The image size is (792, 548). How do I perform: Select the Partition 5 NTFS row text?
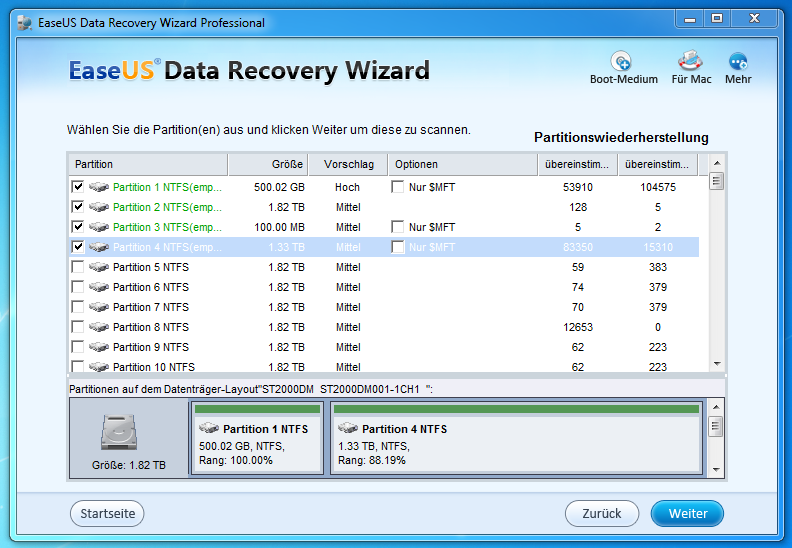tap(151, 267)
